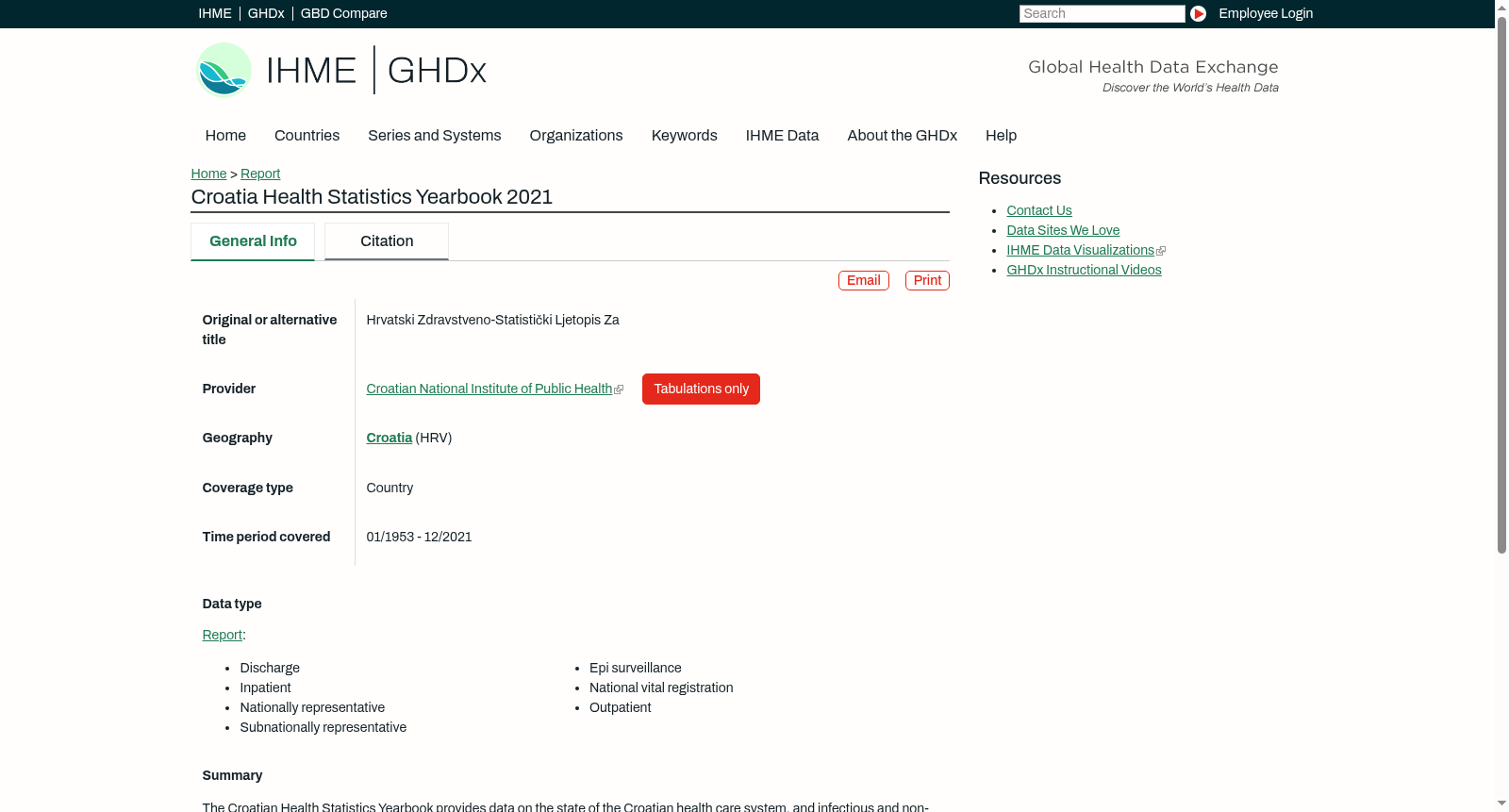Open the Home menu item
Screen dimensions: 1509x812
(x=225, y=135)
